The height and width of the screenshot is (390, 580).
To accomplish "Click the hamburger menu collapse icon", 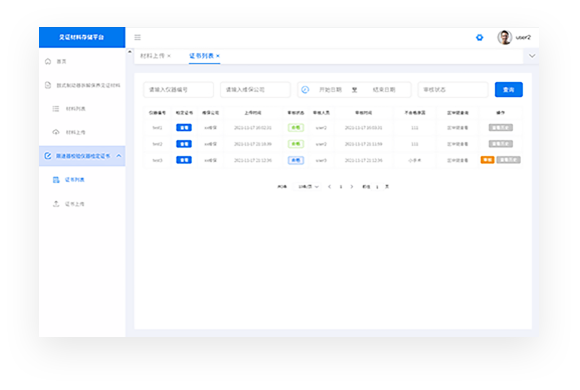I will click(137, 37).
